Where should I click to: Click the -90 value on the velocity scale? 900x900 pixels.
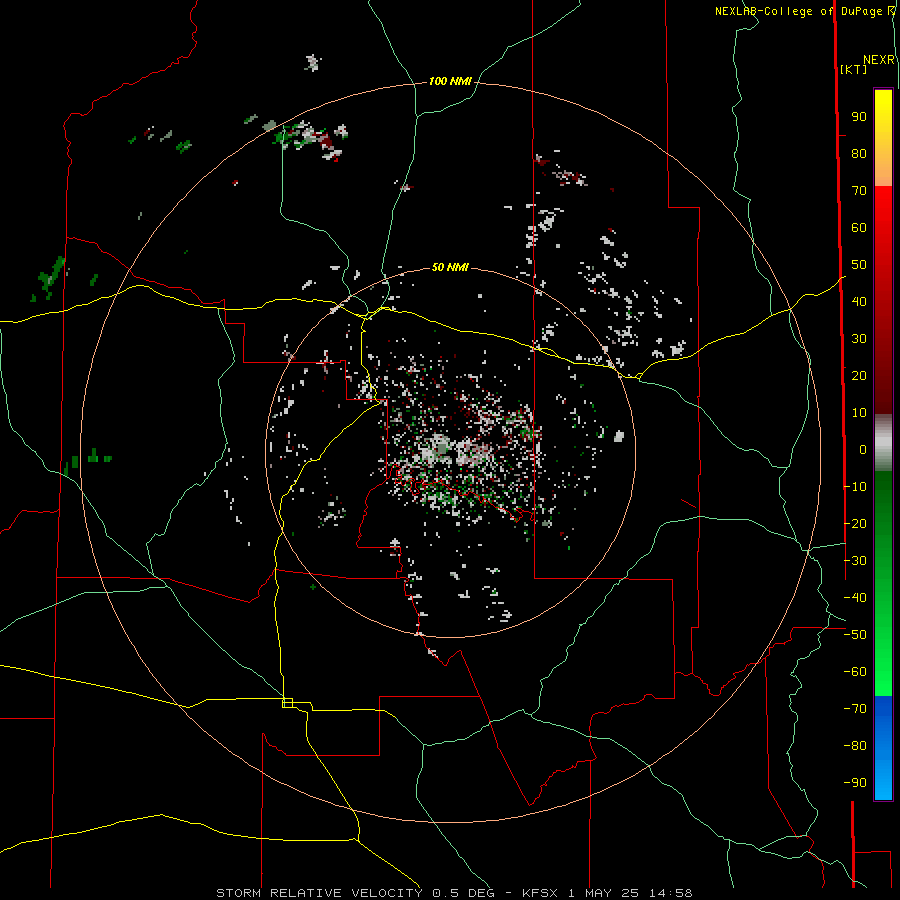[855, 783]
